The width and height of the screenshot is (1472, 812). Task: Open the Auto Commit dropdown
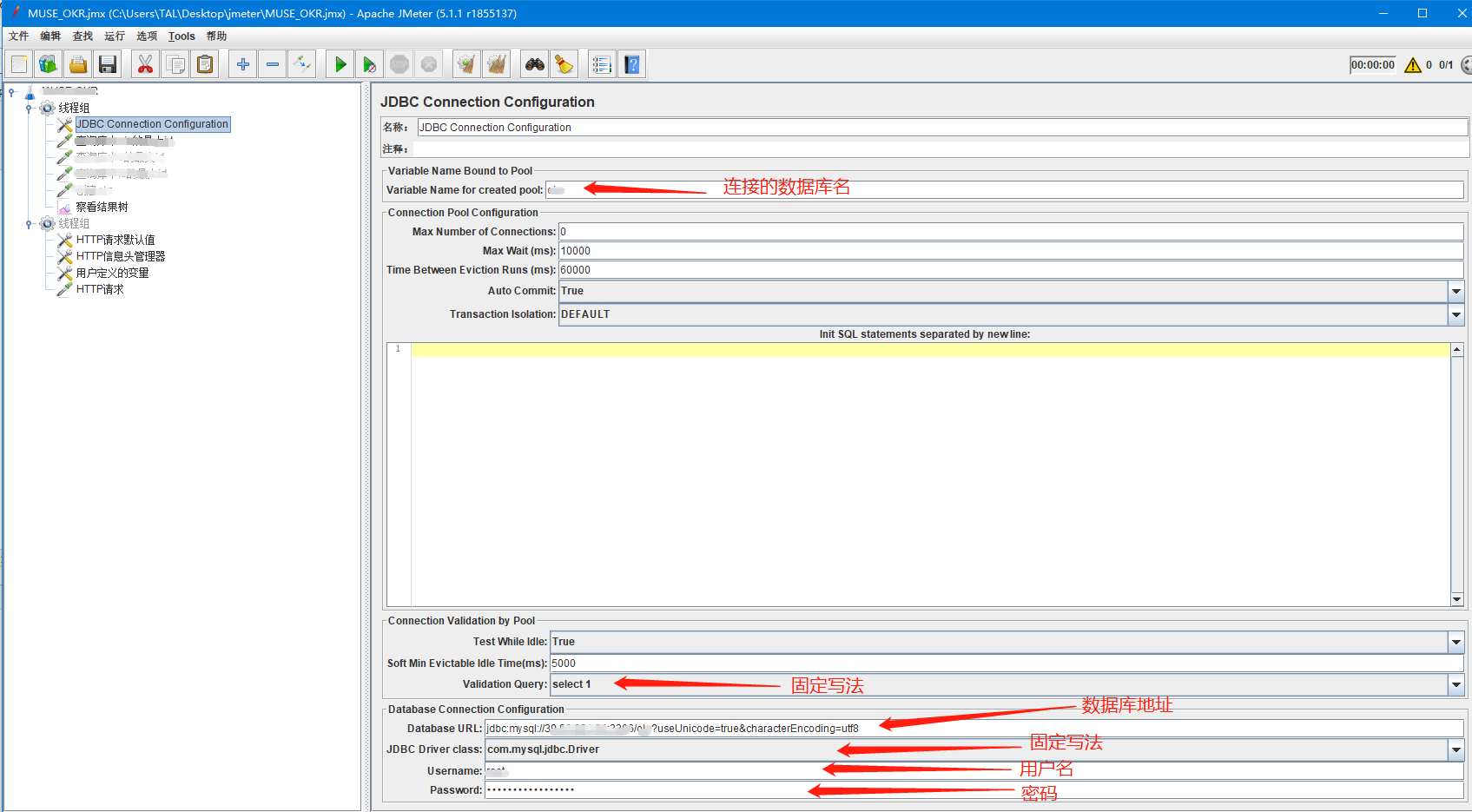pyautogui.click(x=1456, y=291)
